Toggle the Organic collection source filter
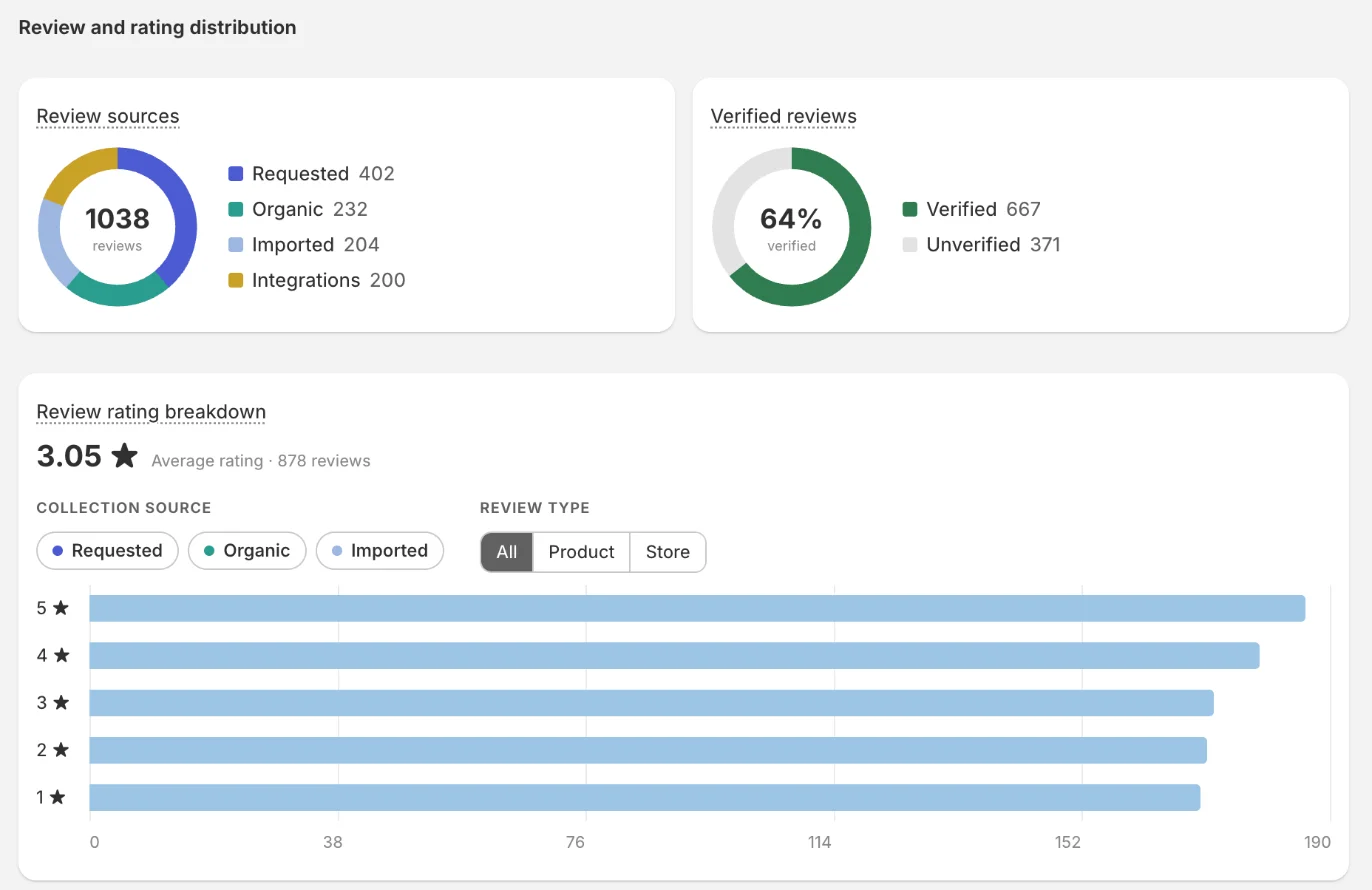 coord(247,551)
